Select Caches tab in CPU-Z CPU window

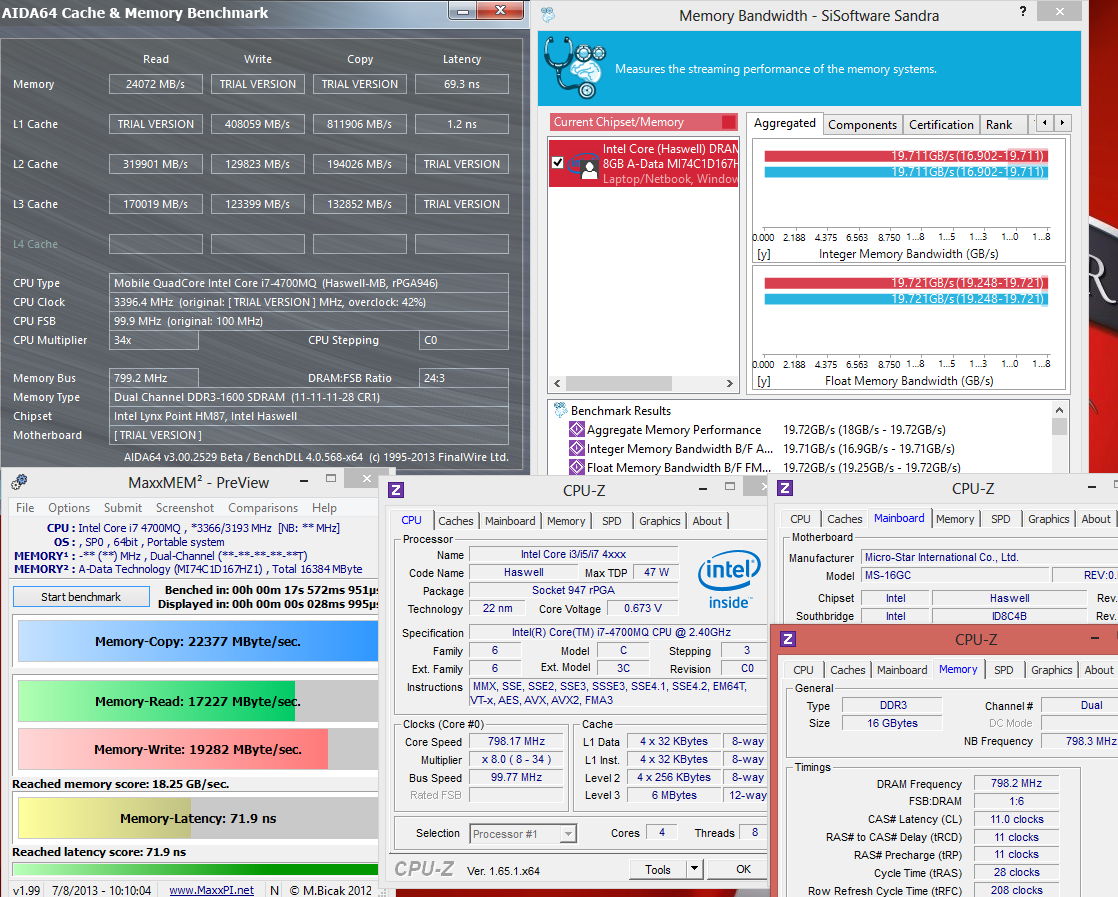click(x=456, y=521)
